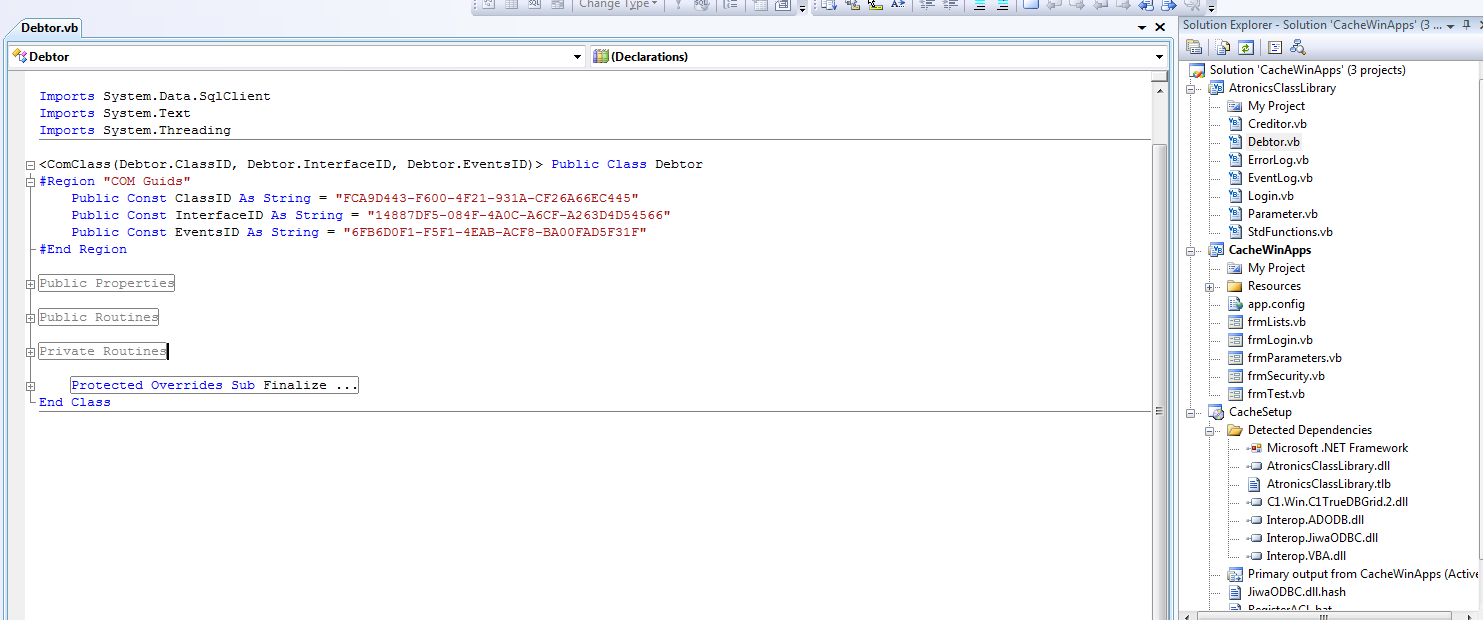The width and height of the screenshot is (1483, 620).
Task: Click the collapsed Public Routines block
Action: (x=99, y=318)
